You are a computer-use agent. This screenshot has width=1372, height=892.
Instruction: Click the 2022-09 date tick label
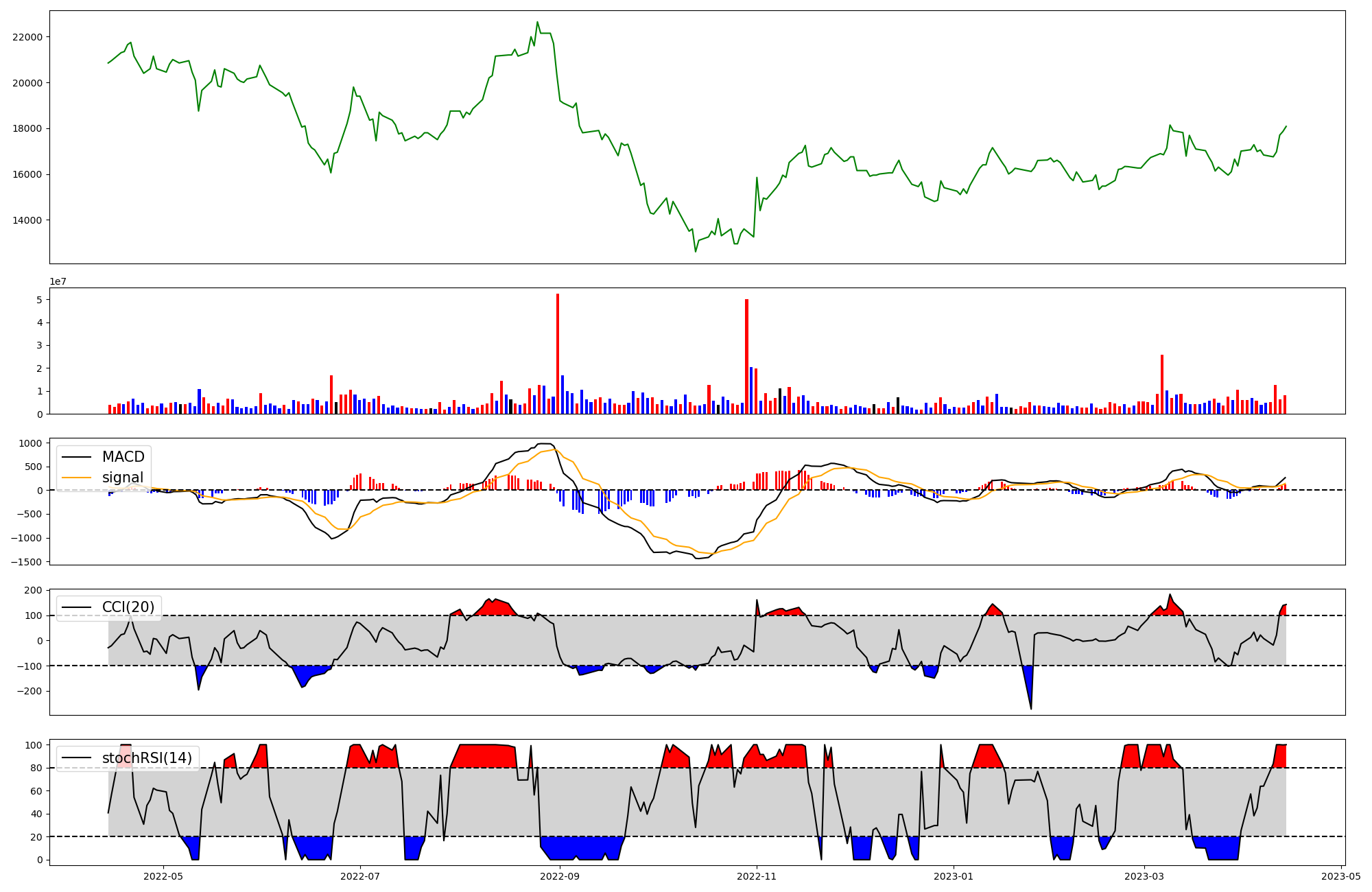(560, 876)
